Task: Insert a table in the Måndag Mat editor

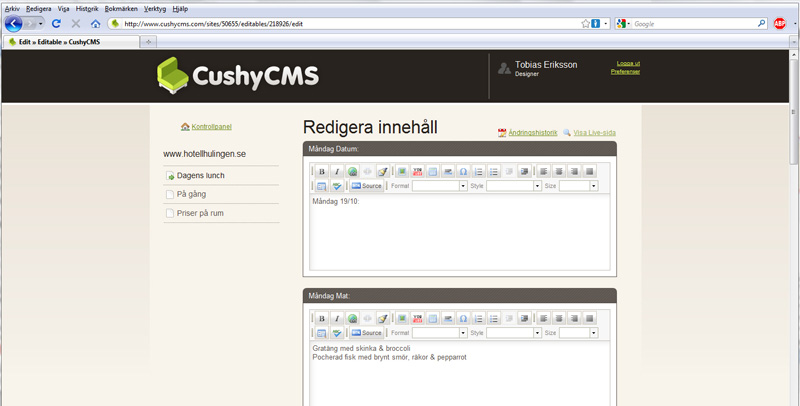Action: click(433, 318)
